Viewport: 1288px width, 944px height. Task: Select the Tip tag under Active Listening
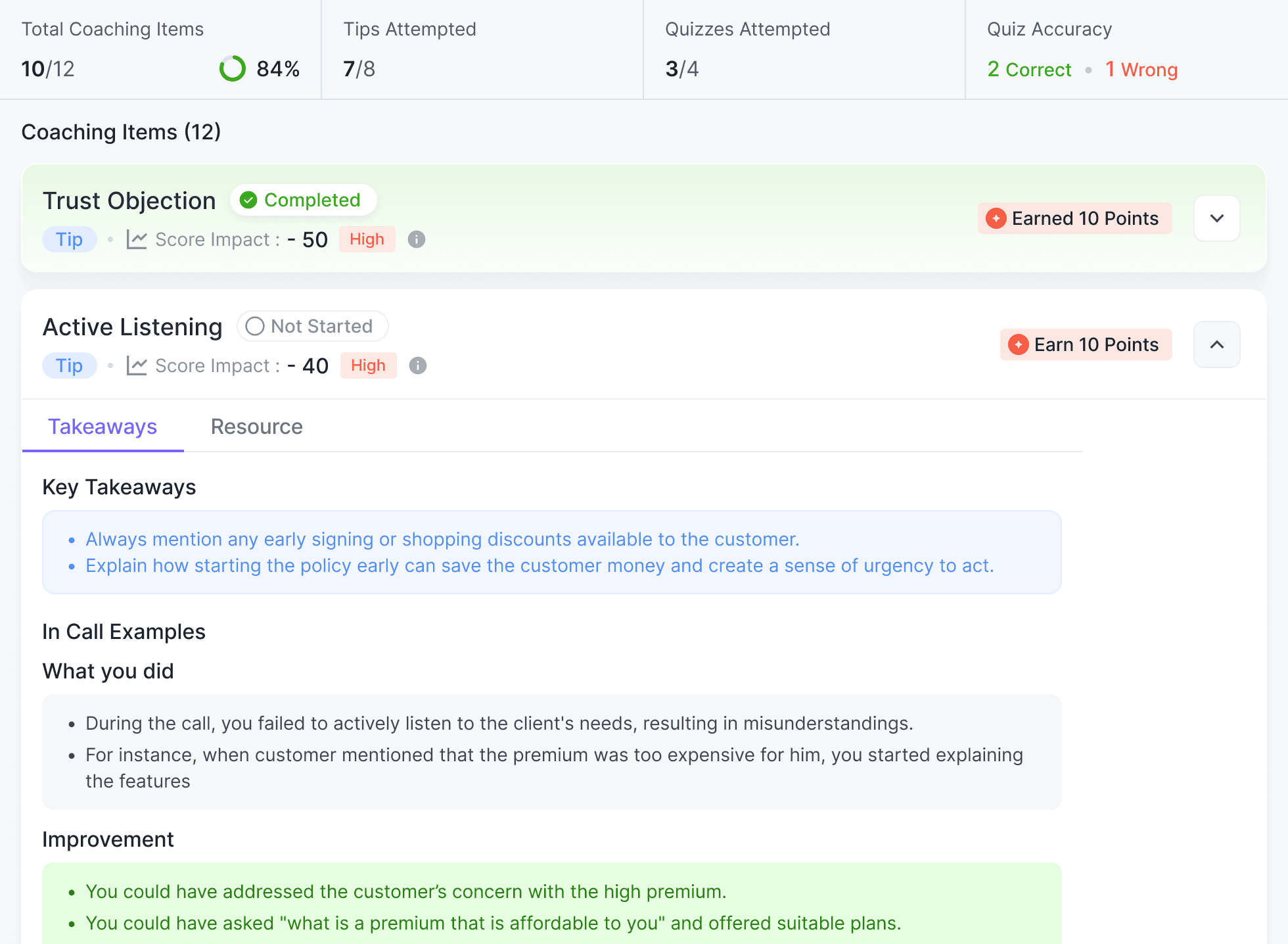(69, 366)
